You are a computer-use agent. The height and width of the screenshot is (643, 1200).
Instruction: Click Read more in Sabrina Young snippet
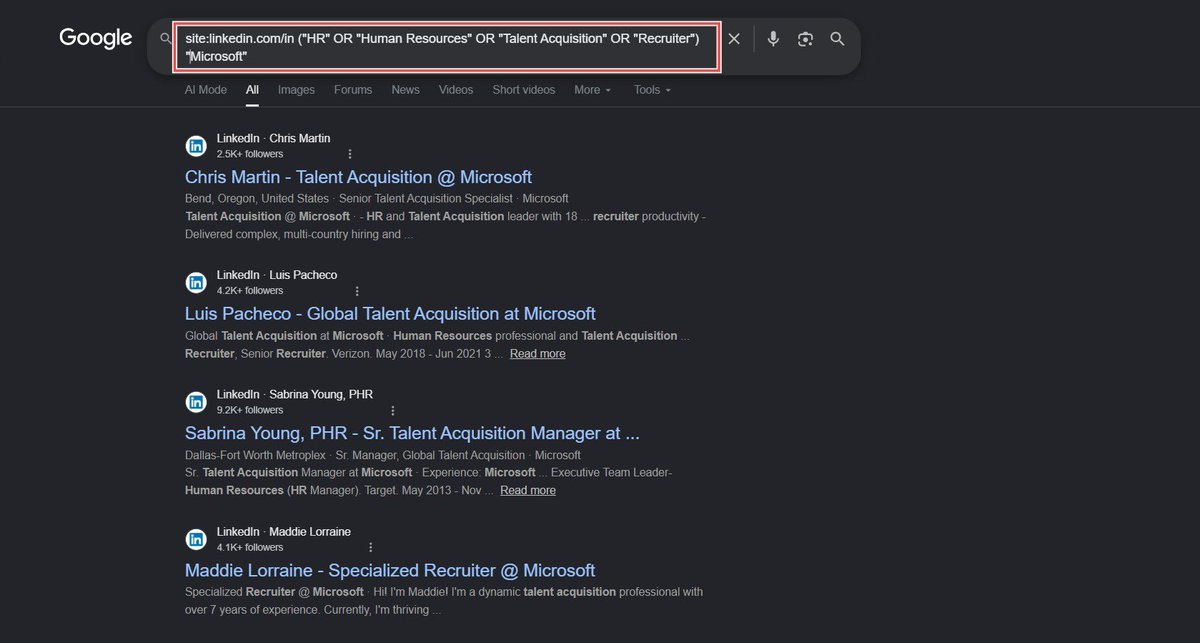(528, 490)
